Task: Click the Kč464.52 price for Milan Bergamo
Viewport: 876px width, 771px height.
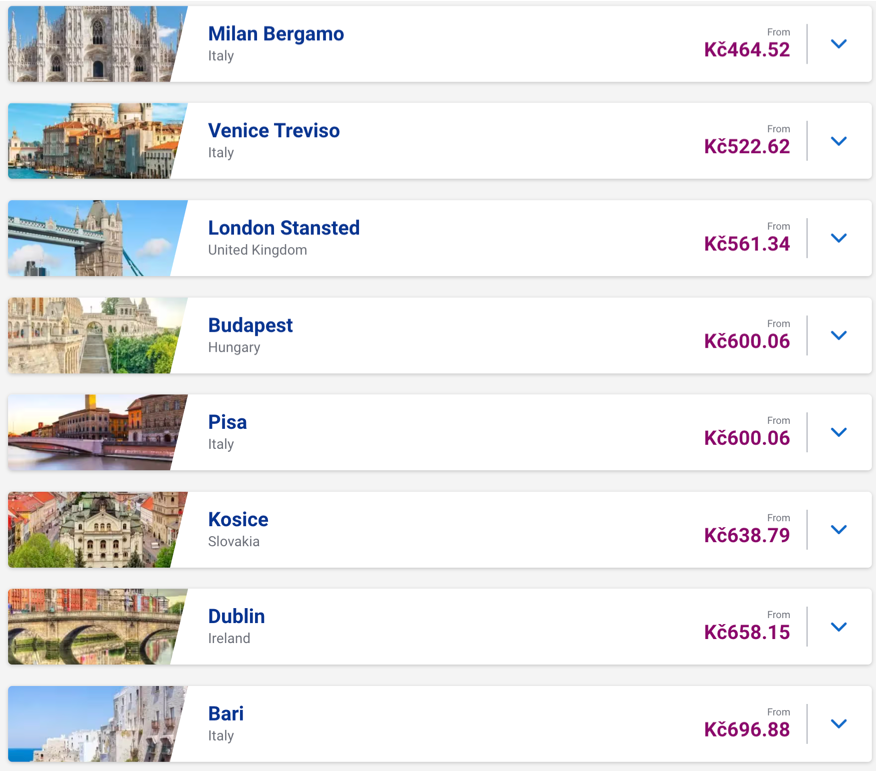Action: 747,48
